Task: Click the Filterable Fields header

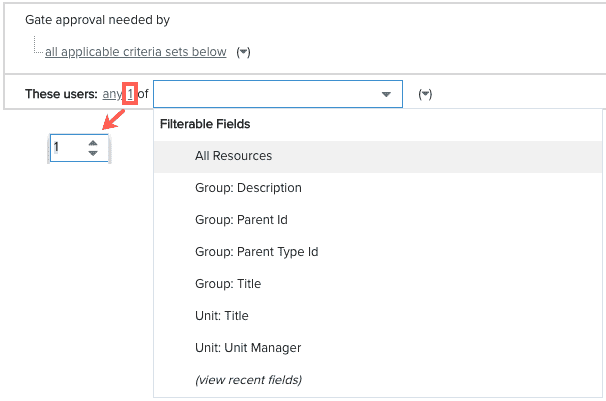Action: click(205, 124)
